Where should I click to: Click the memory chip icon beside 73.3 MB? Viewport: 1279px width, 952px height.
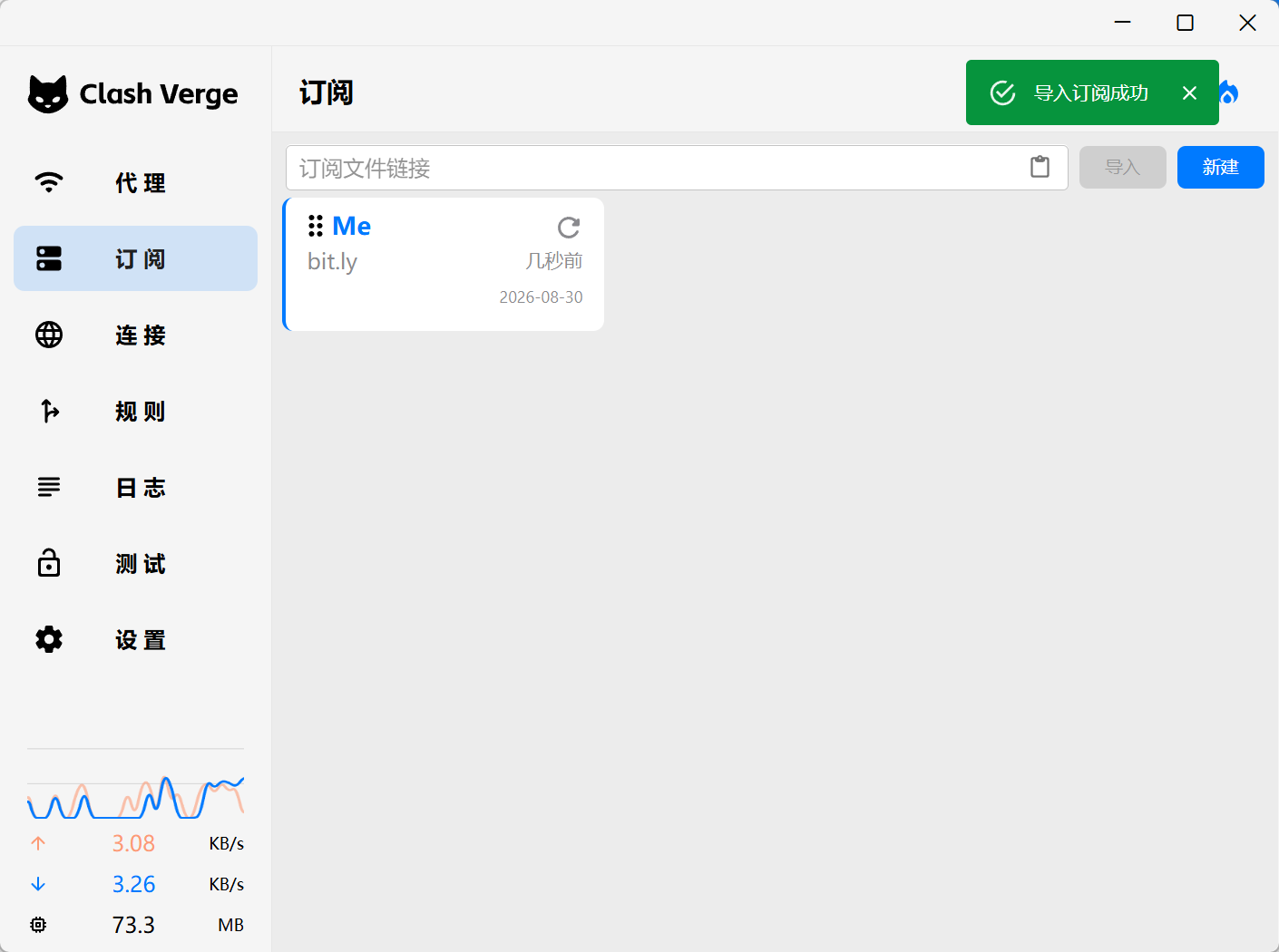[x=38, y=925]
